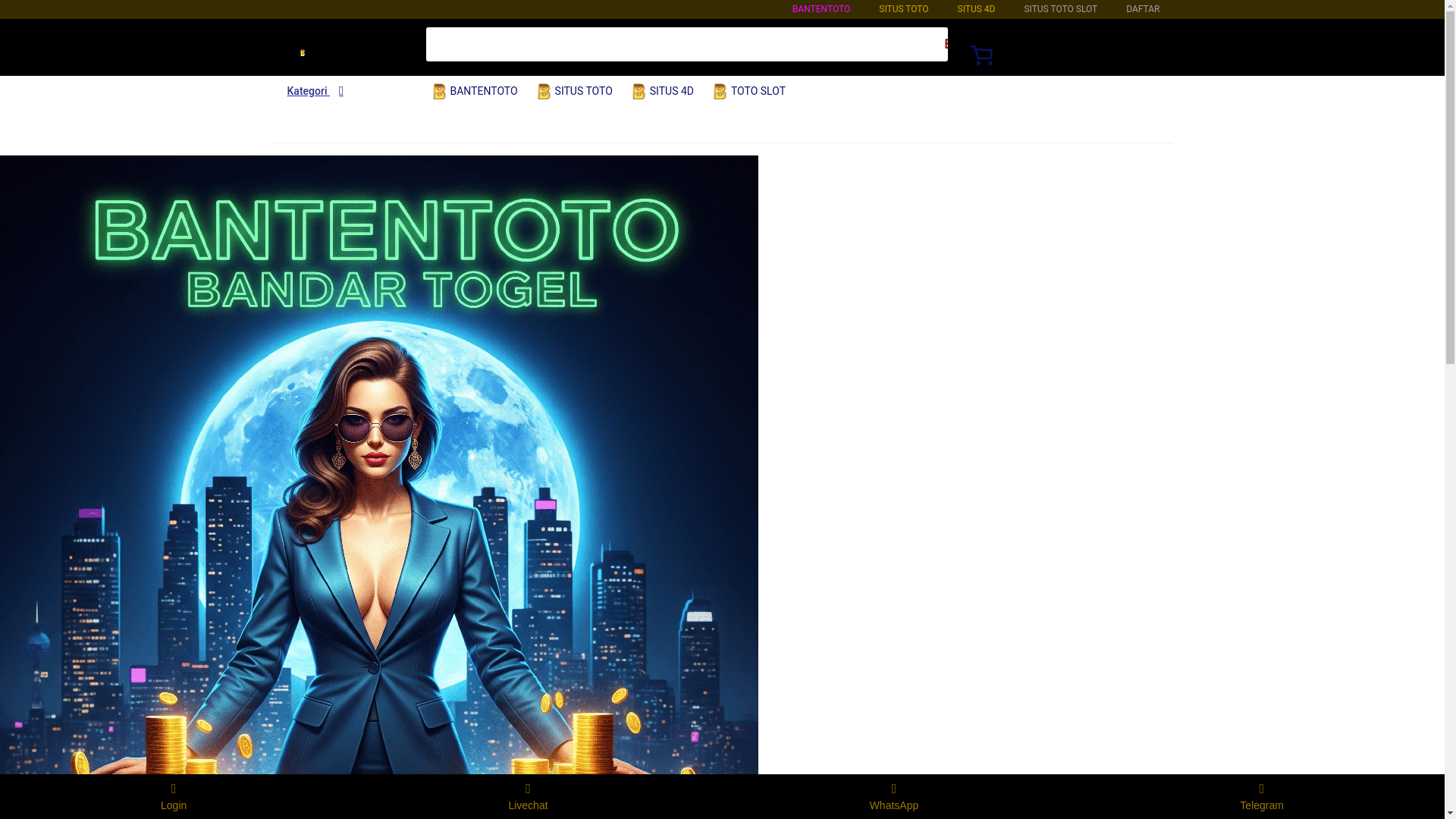
Task: Open SITUS 4D in top utility bar
Action: coord(976,9)
